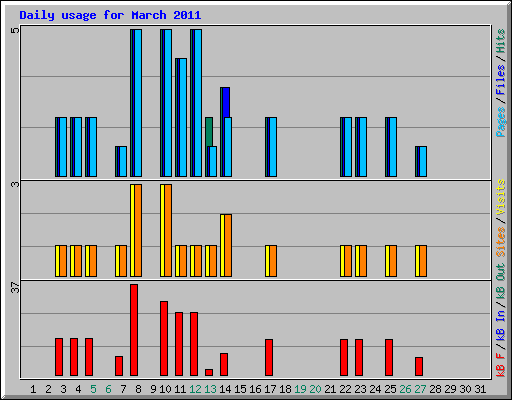512x400 pixels.
Task: Click the red kB bar for day 11
Action: 179,344
